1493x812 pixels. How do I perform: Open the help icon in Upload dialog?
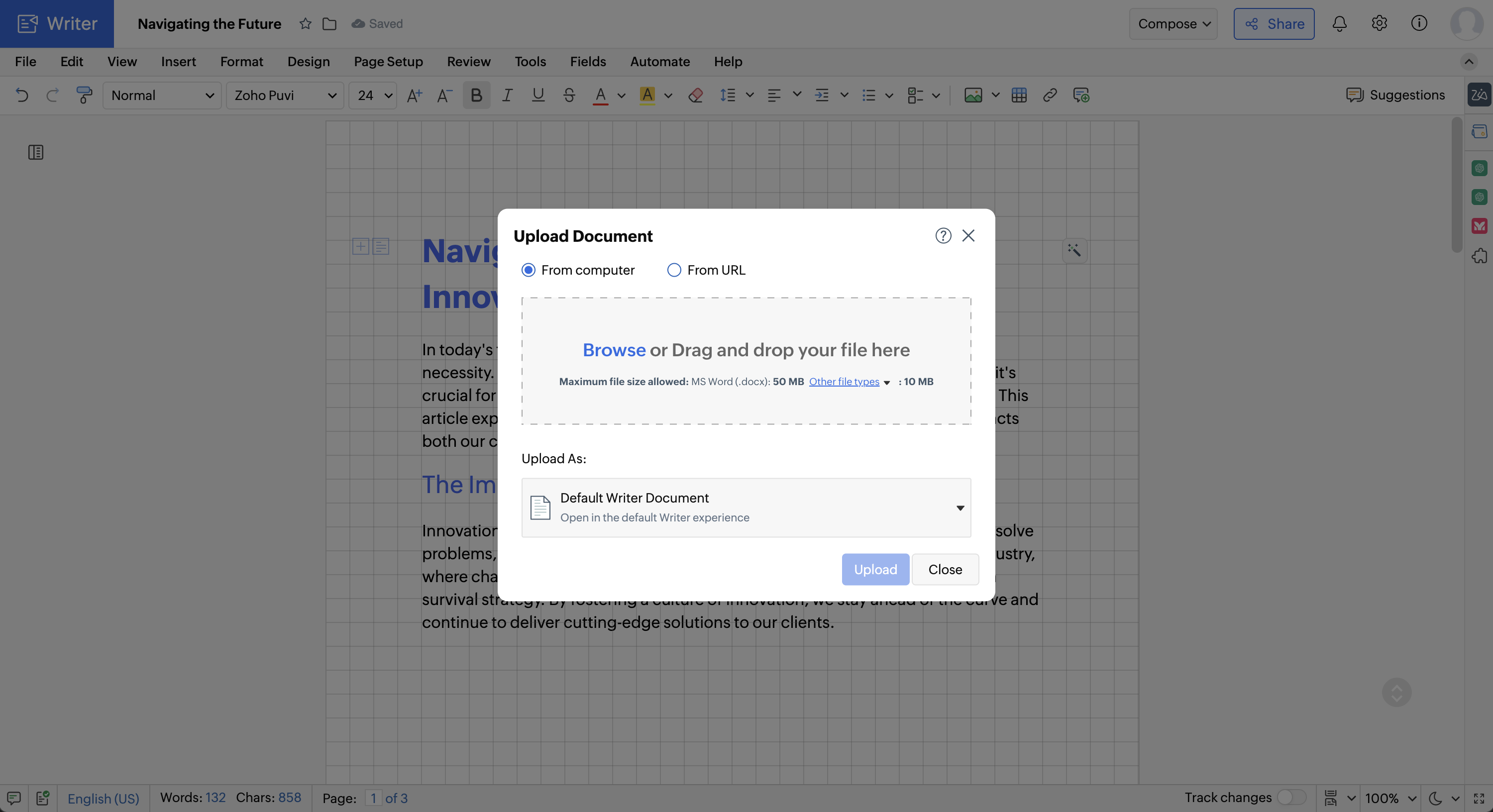click(943, 236)
